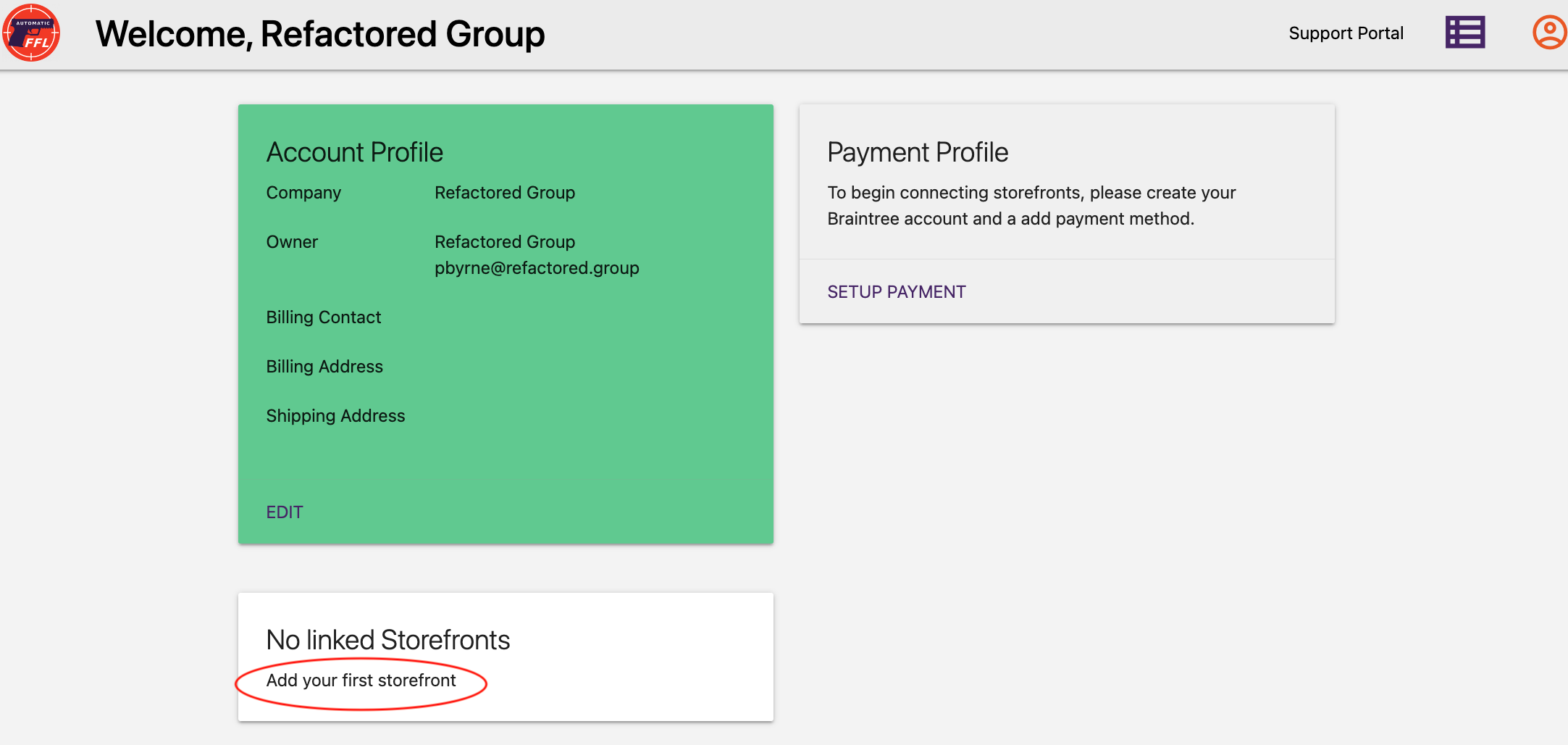Click the Welcome, Refactored Group title
The height and width of the screenshot is (745, 1568).
point(320,34)
